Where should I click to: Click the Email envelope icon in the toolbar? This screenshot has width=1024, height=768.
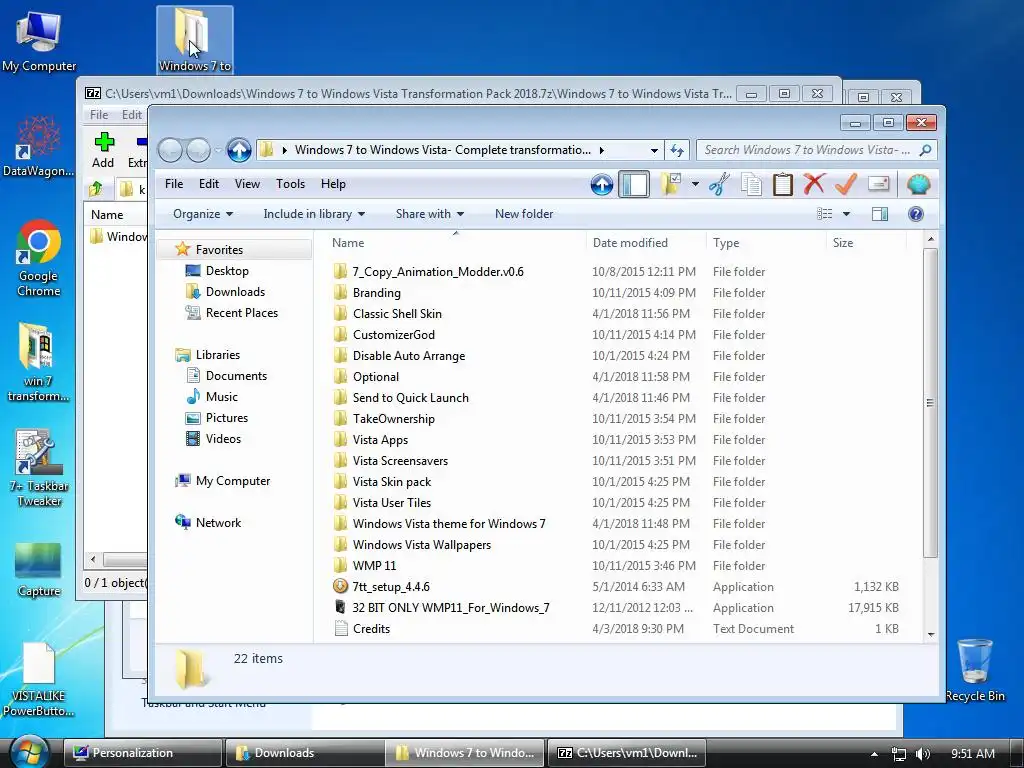[x=878, y=184]
